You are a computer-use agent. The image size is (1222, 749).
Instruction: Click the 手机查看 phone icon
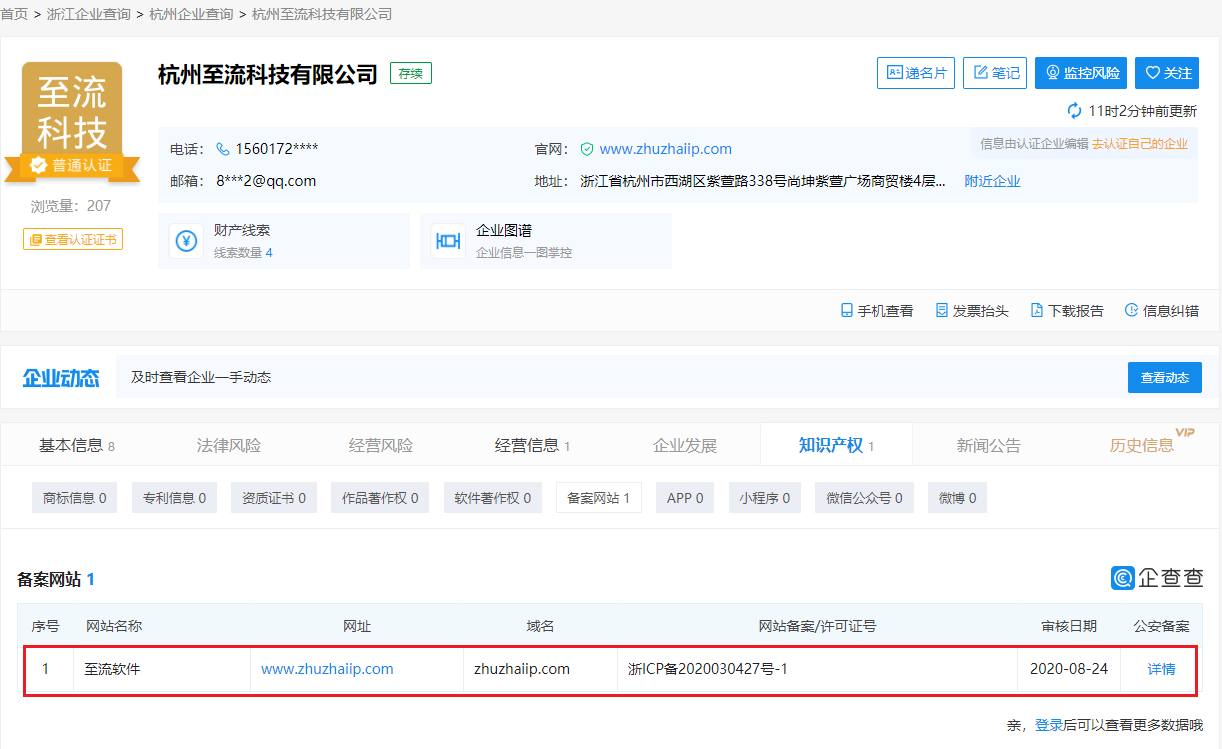847,311
